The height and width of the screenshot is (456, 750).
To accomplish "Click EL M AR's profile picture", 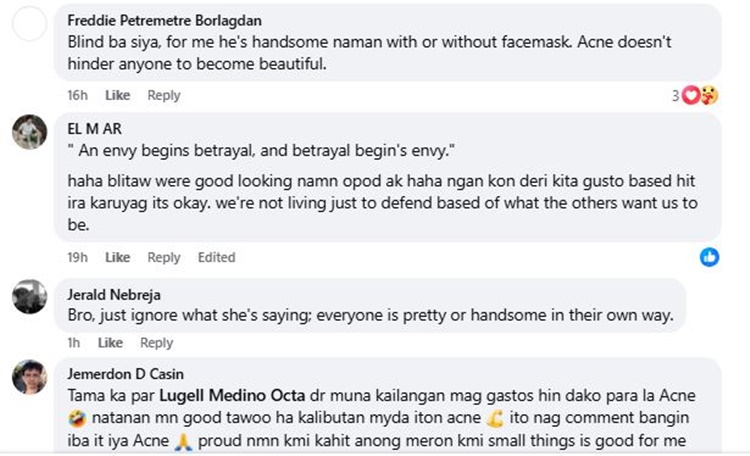I will click(30, 131).
